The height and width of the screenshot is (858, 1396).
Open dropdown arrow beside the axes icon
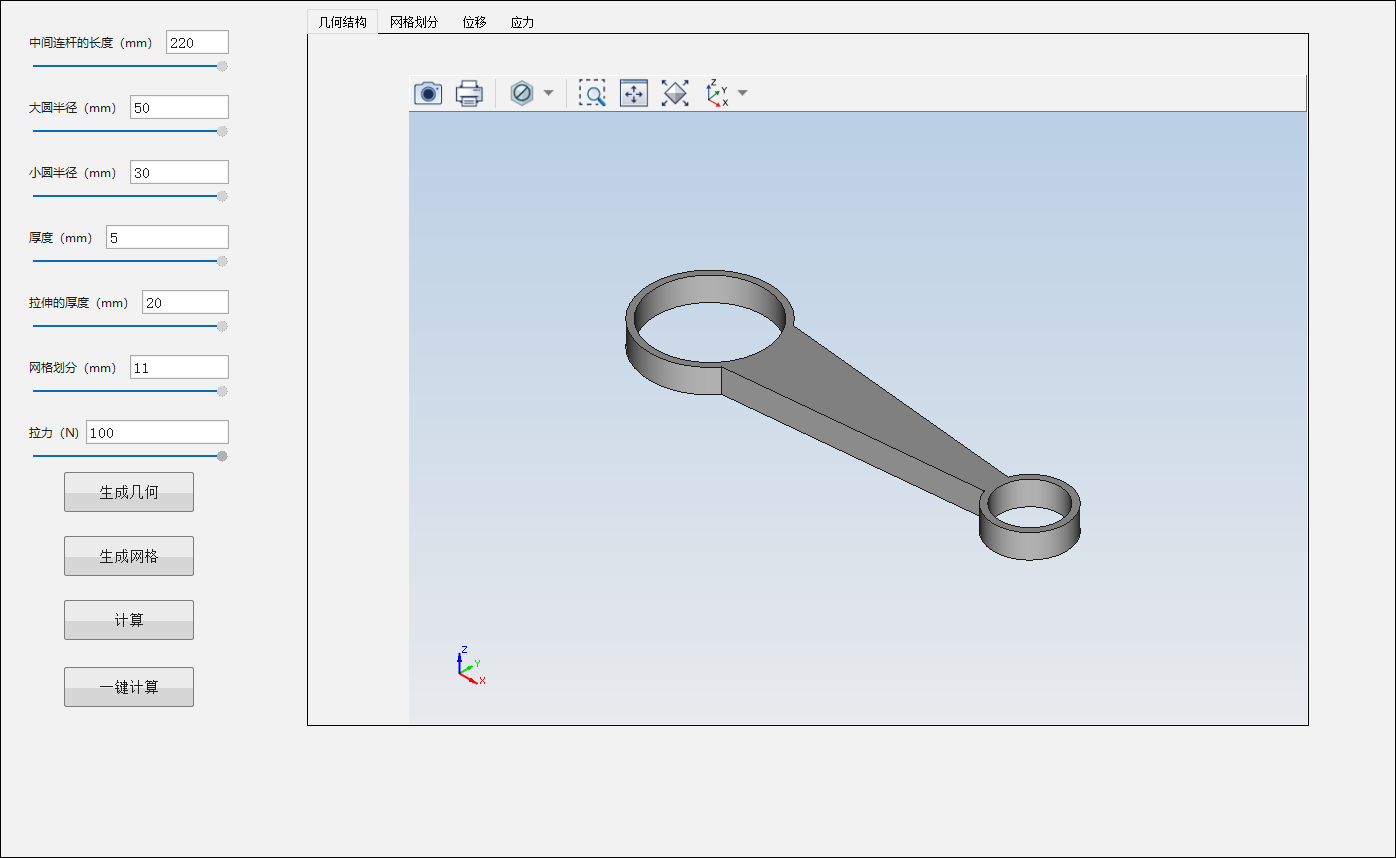(742, 93)
